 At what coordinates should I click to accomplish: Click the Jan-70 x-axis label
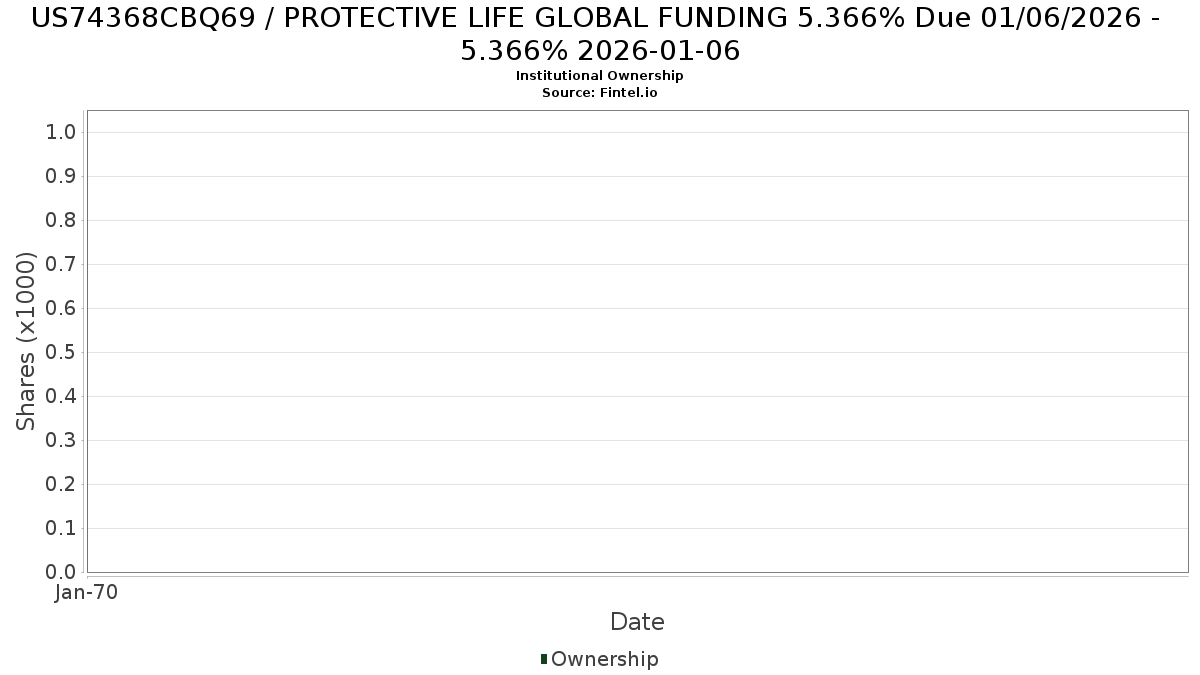(x=86, y=593)
